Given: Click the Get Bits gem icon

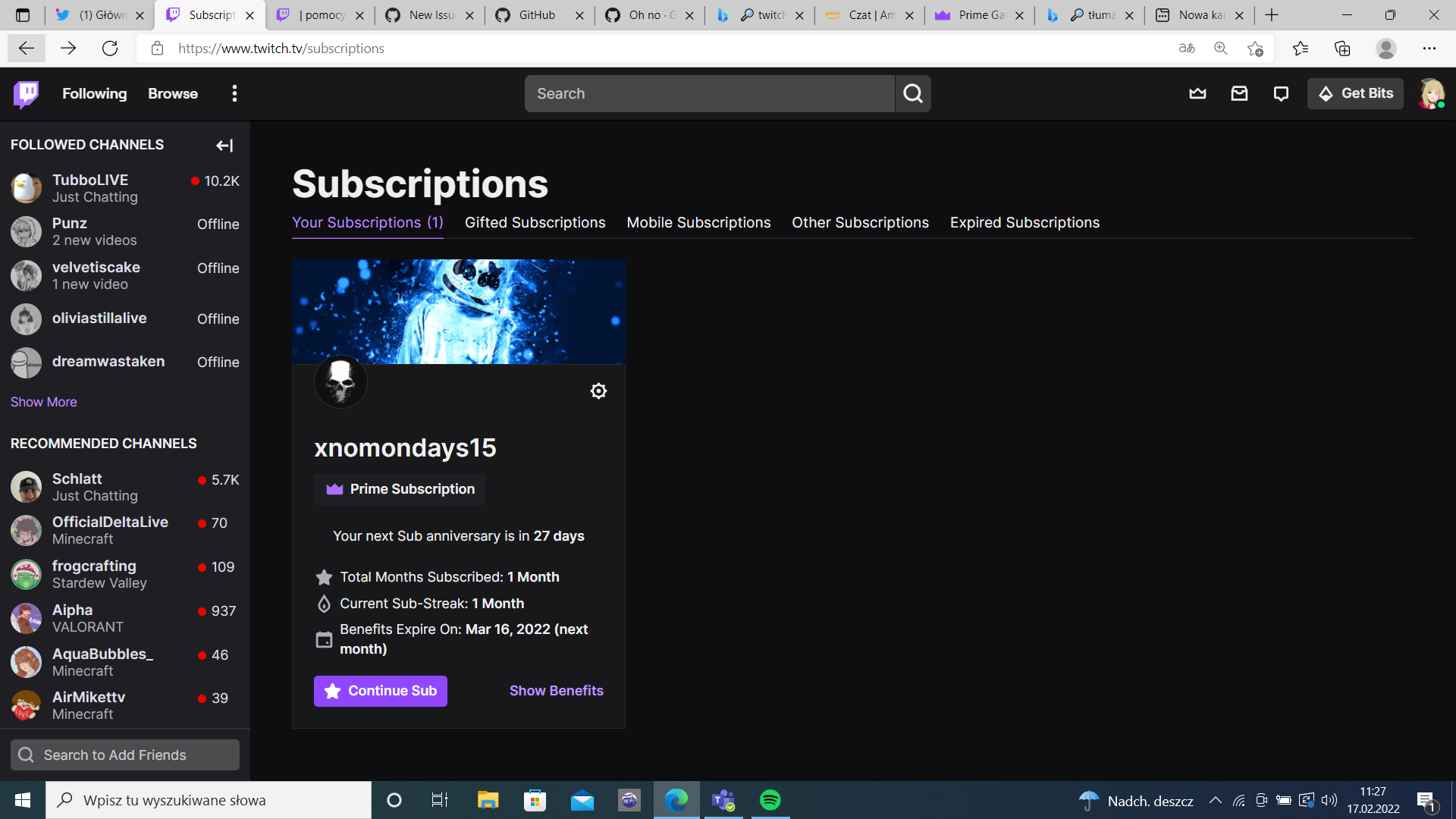Looking at the screenshot, I should (x=1326, y=93).
